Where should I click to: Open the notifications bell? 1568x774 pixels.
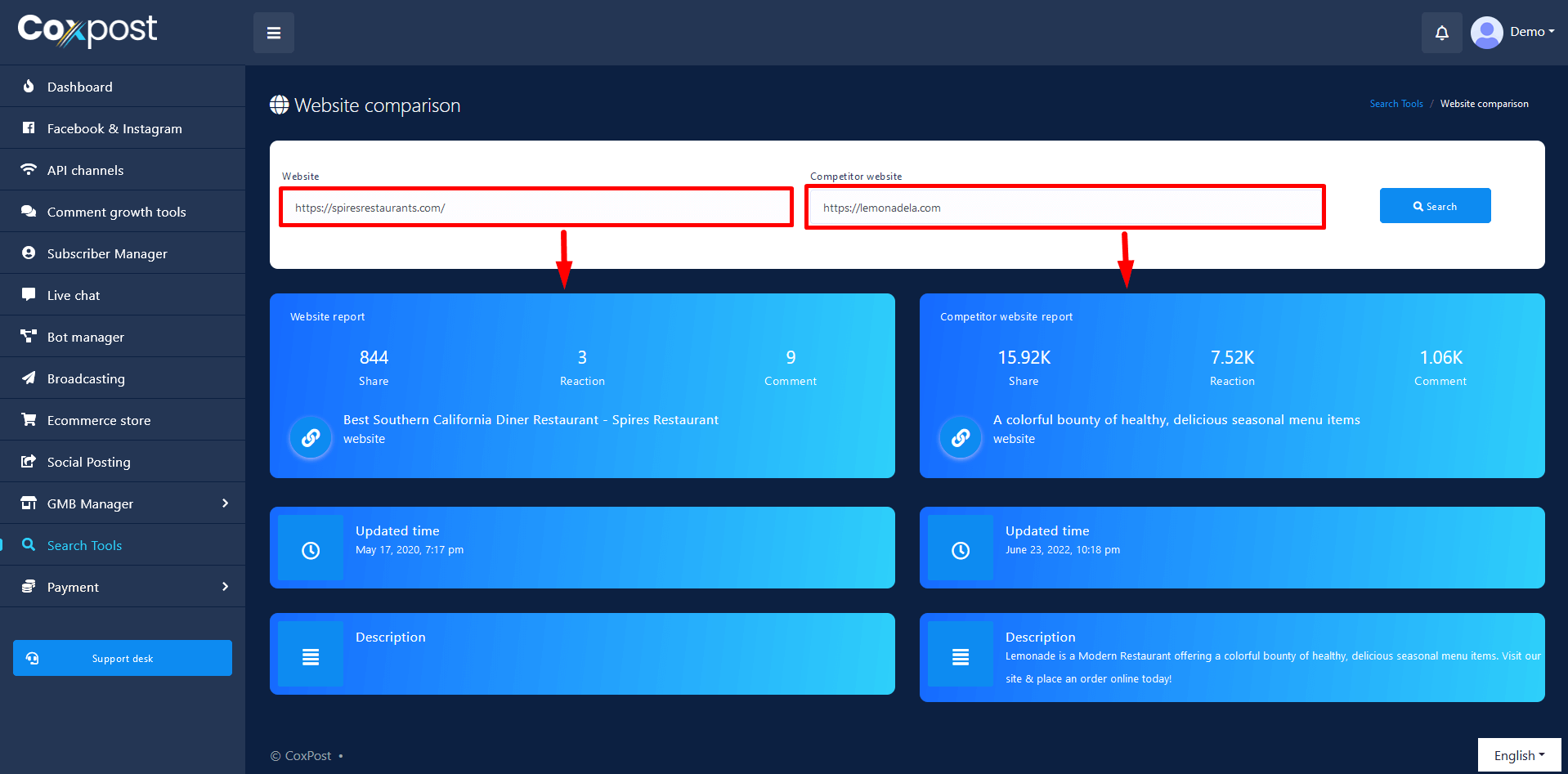click(x=1441, y=33)
